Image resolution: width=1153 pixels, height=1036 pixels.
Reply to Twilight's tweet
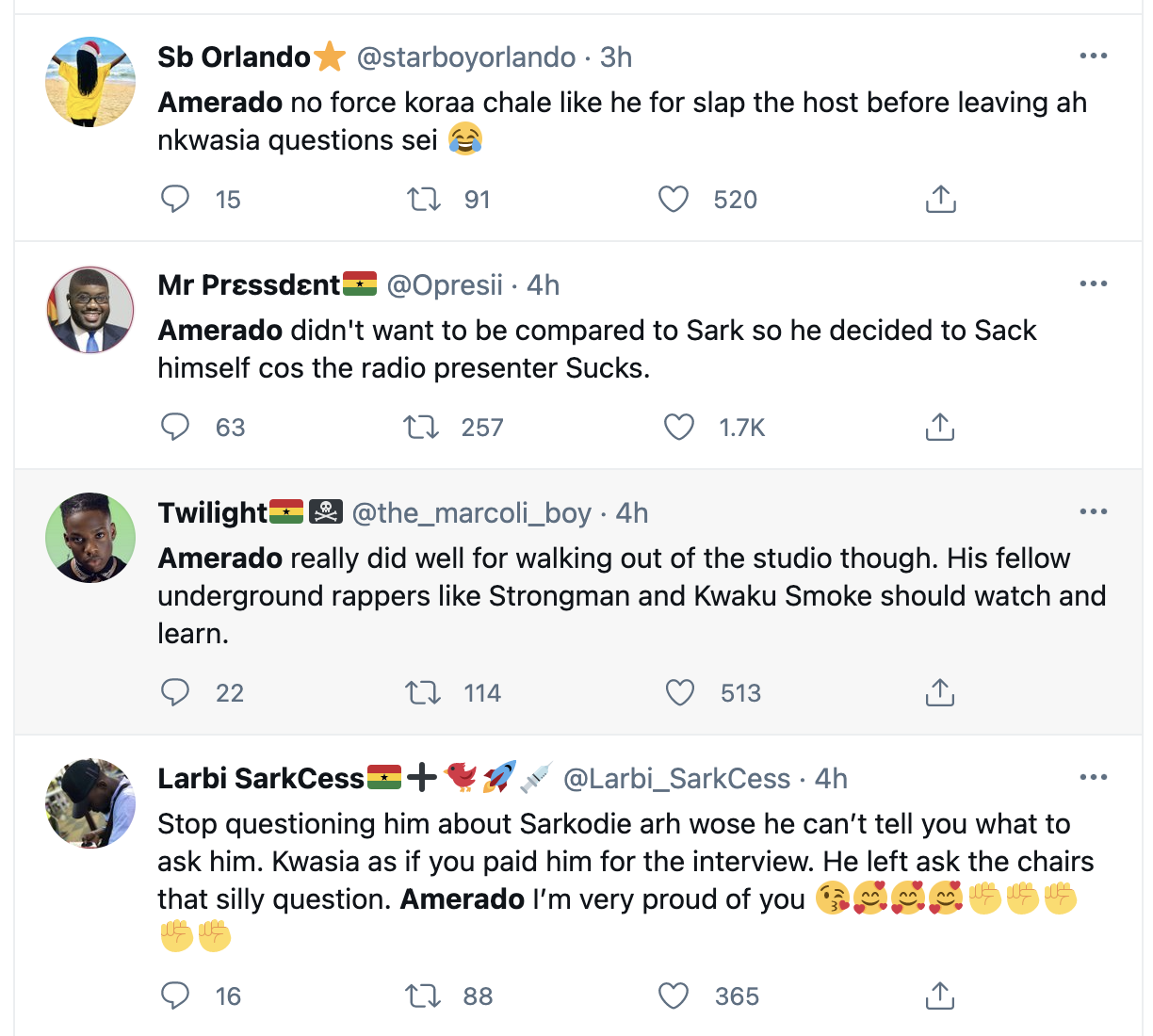coord(175,692)
